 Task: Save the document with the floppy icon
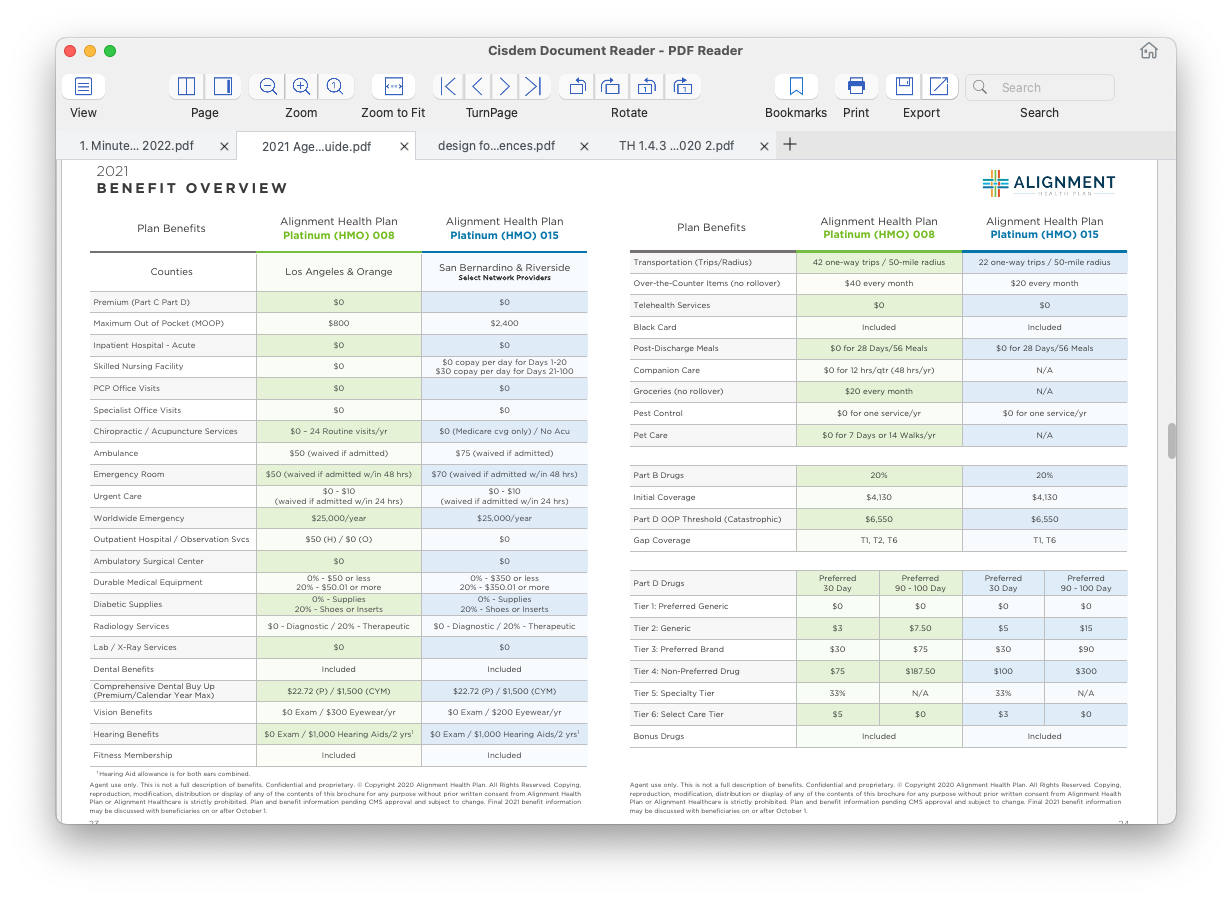tap(904, 86)
